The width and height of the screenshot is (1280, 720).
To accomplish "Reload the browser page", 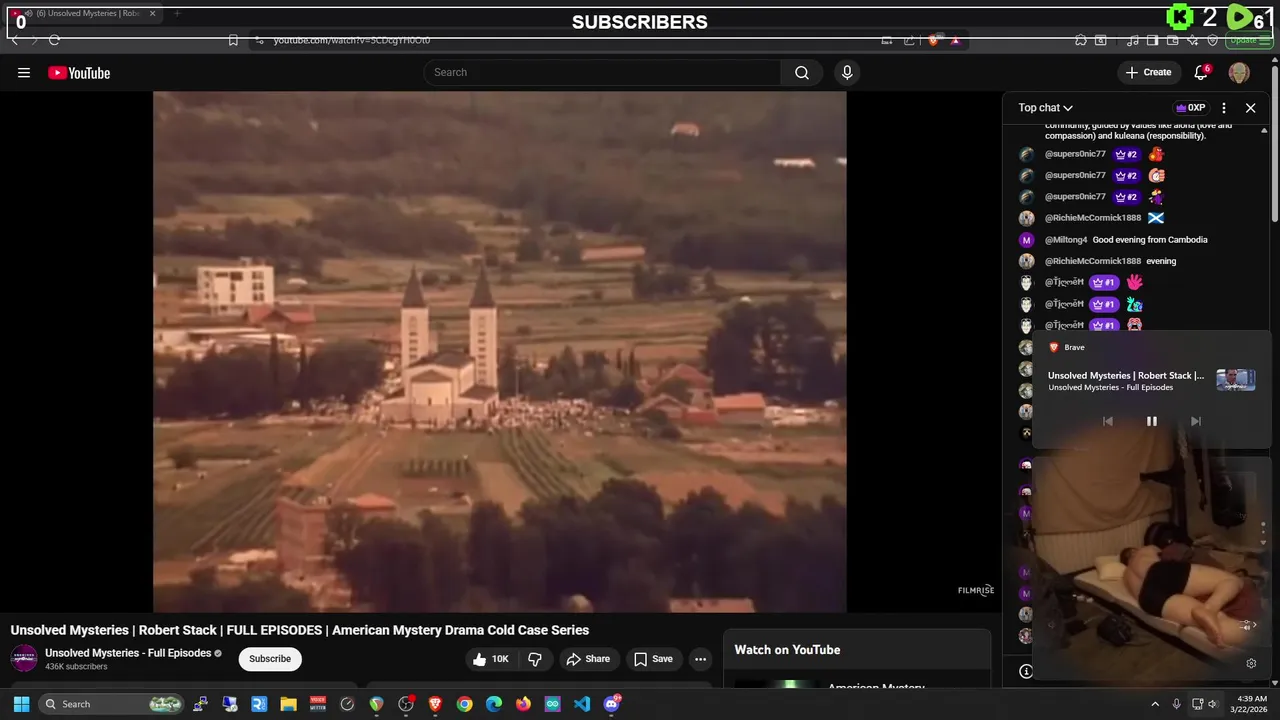I will [54, 40].
